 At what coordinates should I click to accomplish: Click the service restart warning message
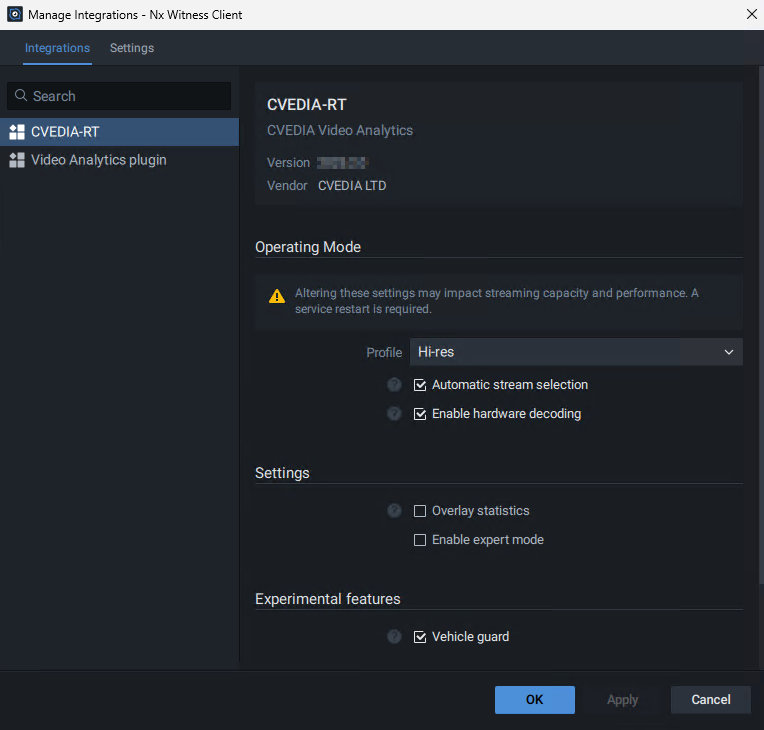[x=497, y=301]
